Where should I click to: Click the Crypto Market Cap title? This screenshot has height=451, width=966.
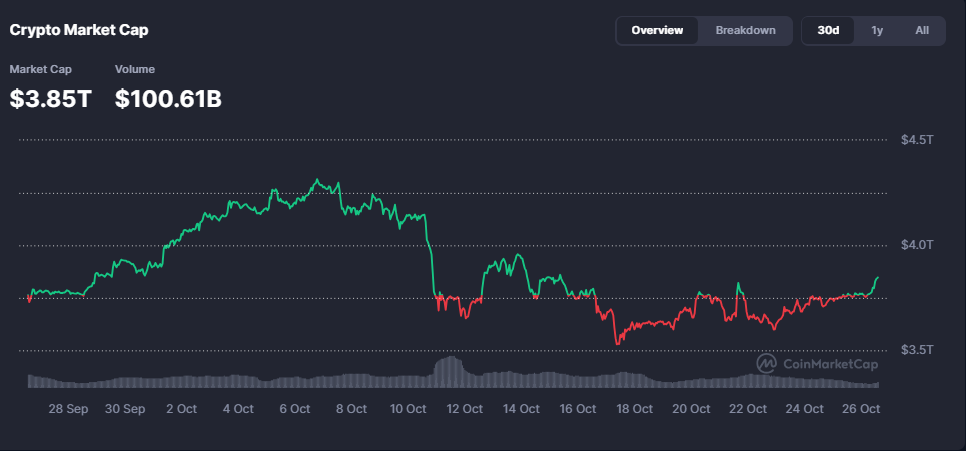coord(79,30)
